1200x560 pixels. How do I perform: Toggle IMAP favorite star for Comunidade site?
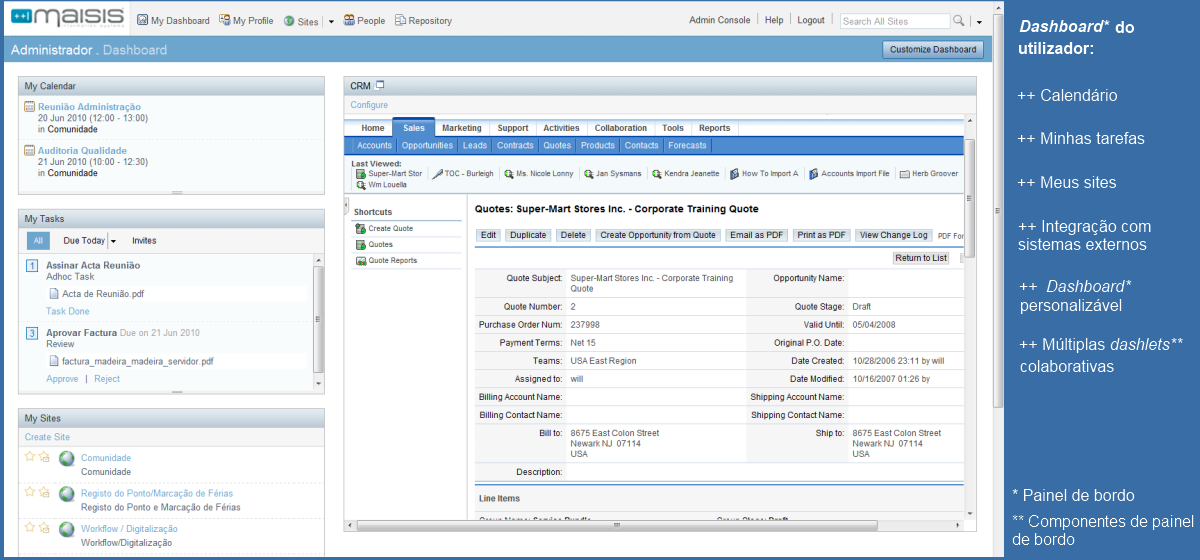[44, 456]
